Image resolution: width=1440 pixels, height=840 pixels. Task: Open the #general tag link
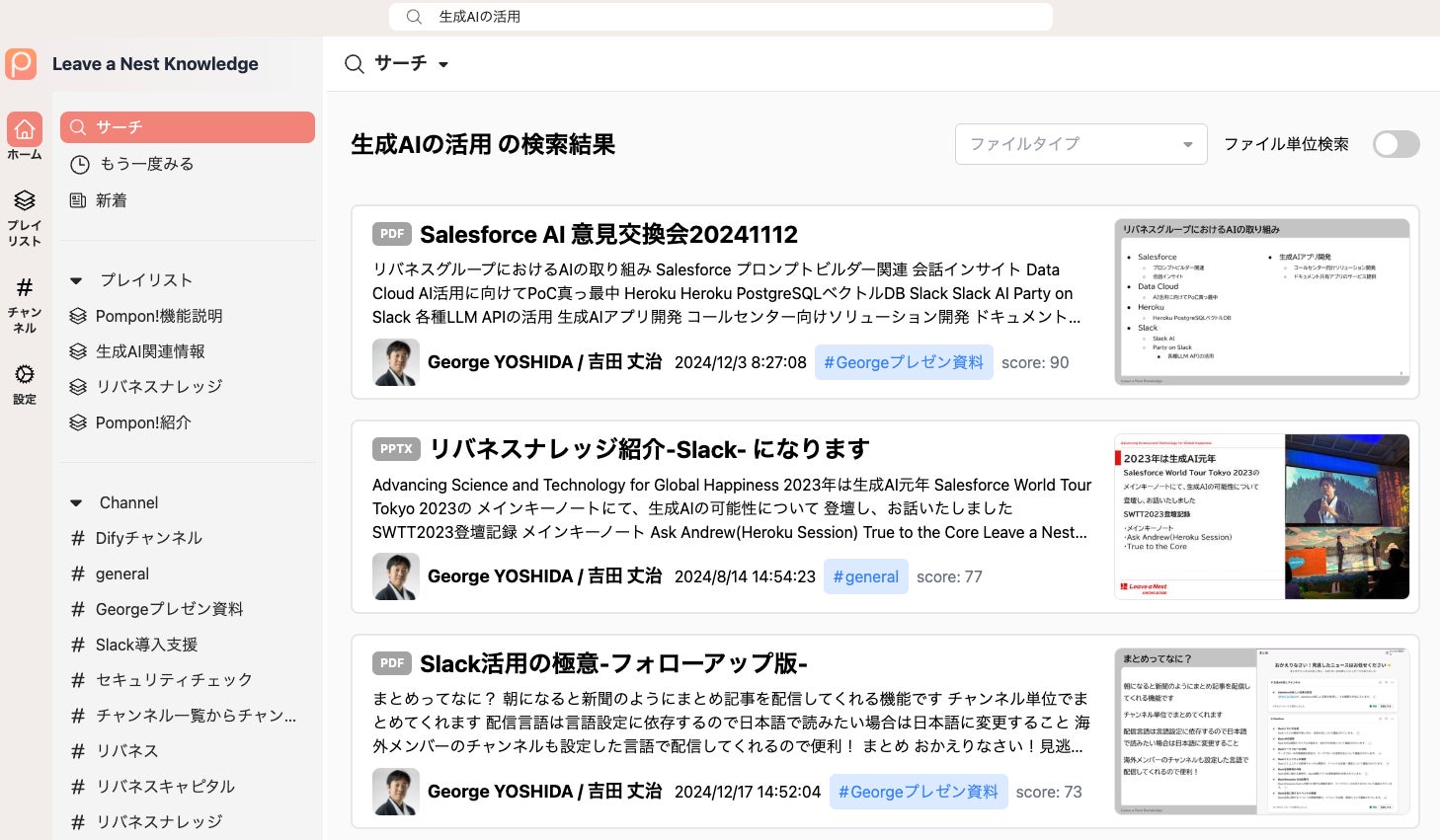coord(865,576)
